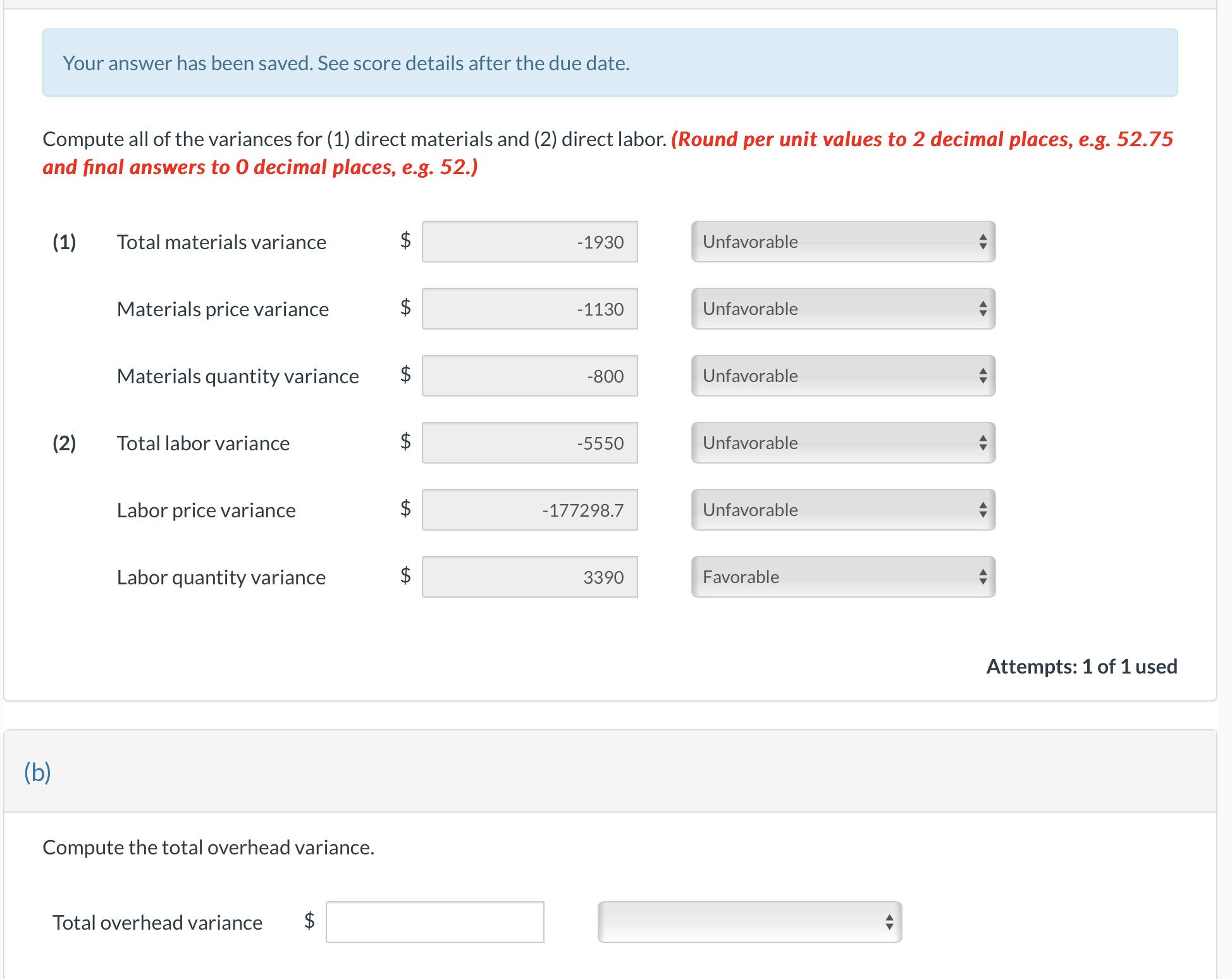
Task: Open Materials price variance favorability dropdown
Action: point(843,309)
